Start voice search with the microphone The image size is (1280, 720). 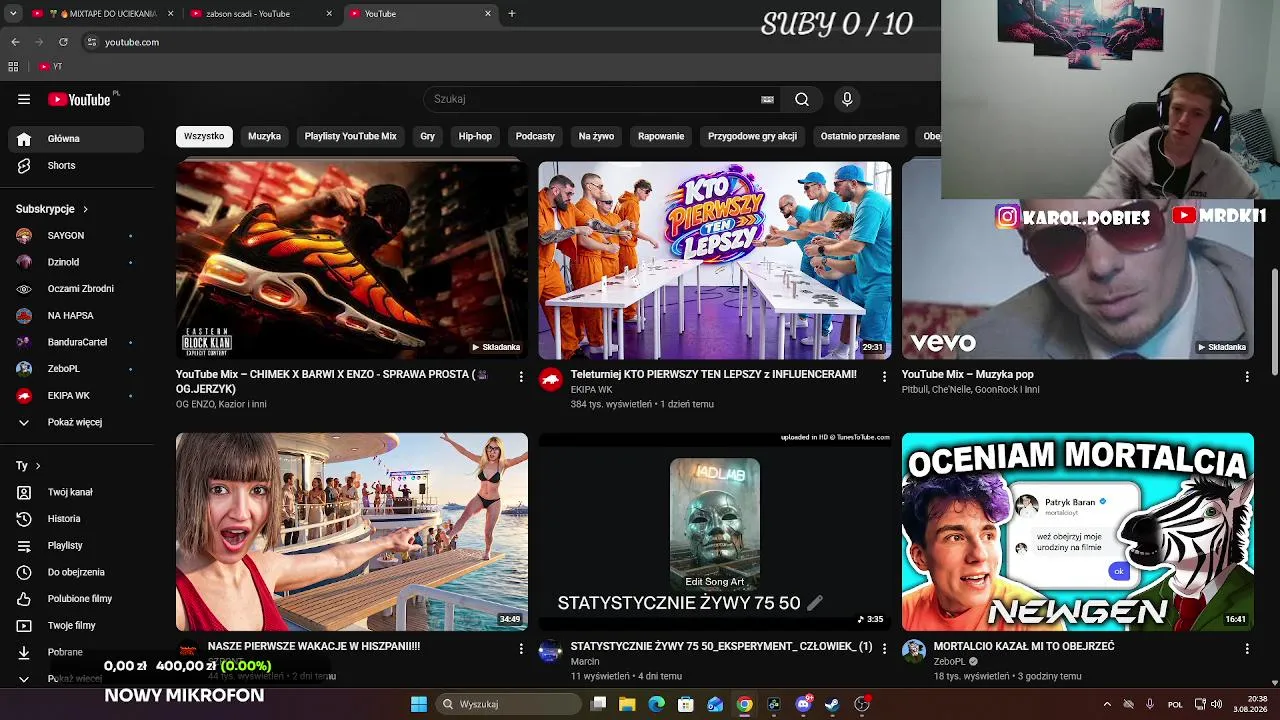[x=847, y=99]
